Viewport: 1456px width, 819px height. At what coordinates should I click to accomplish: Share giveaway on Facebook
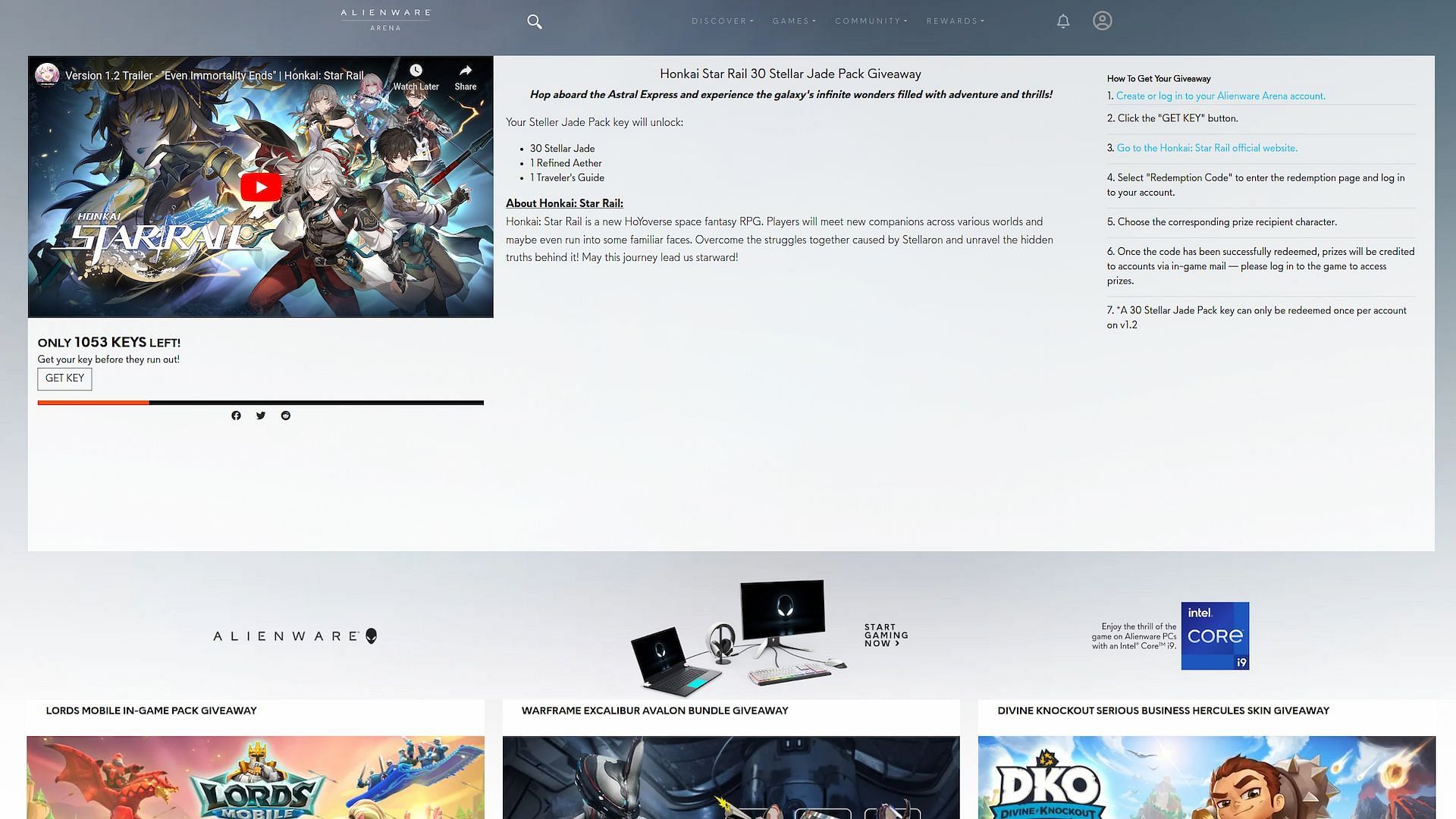[x=236, y=416]
